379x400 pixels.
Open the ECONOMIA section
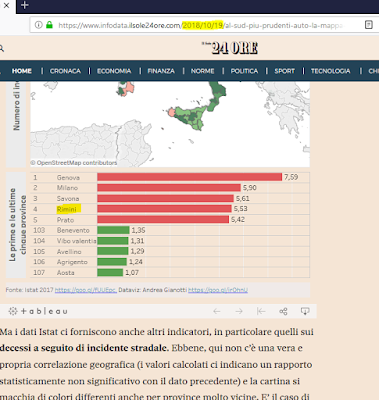(x=114, y=71)
